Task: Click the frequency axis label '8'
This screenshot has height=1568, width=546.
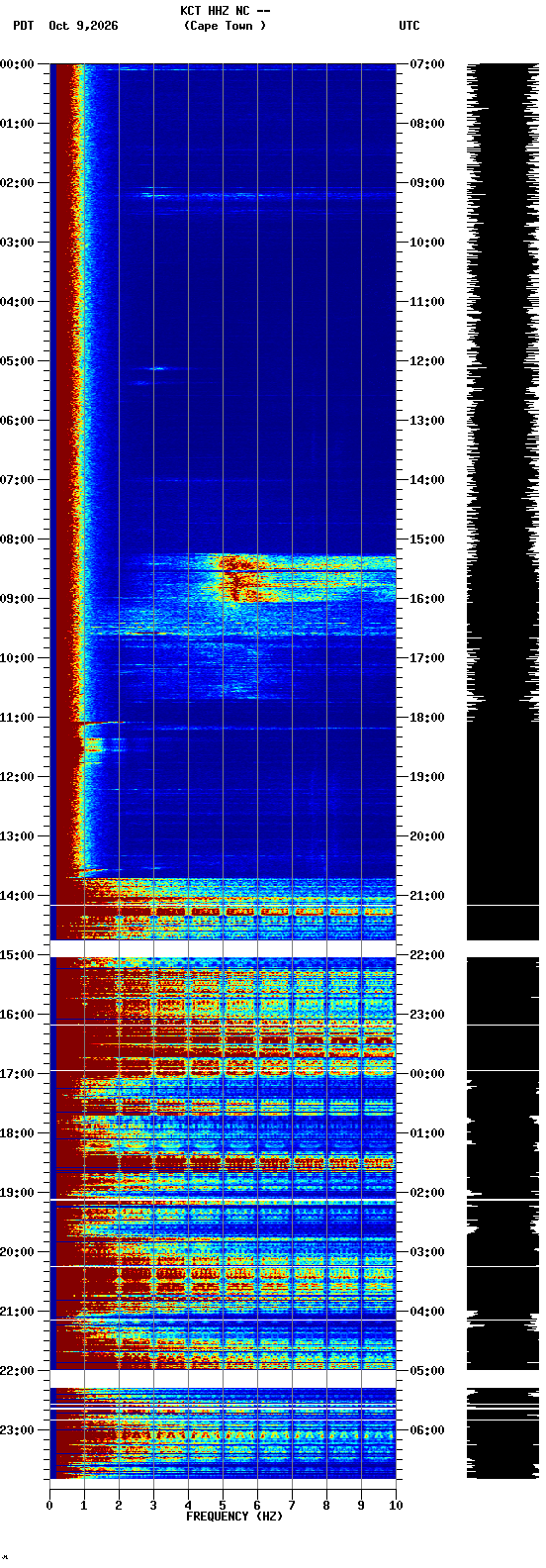Action: pos(326,1506)
